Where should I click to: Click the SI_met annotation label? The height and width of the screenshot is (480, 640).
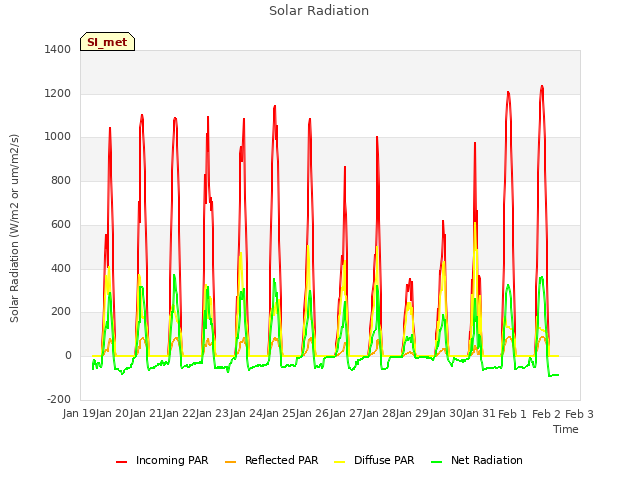coord(107,42)
